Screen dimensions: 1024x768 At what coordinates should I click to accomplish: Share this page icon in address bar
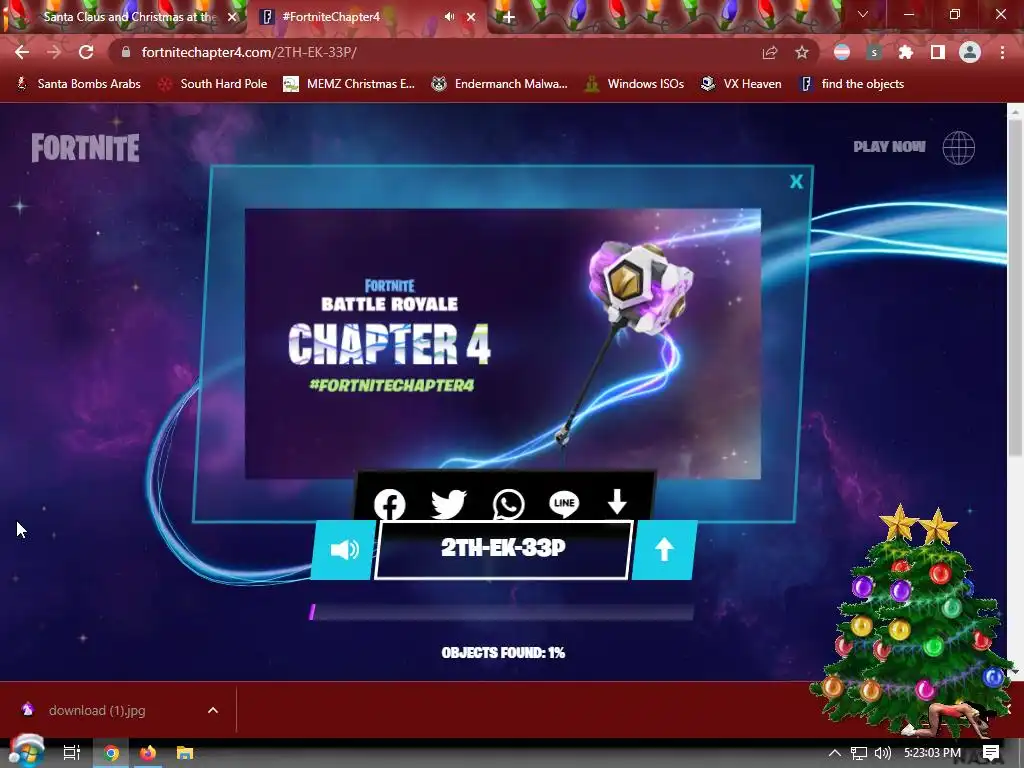(x=770, y=52)
